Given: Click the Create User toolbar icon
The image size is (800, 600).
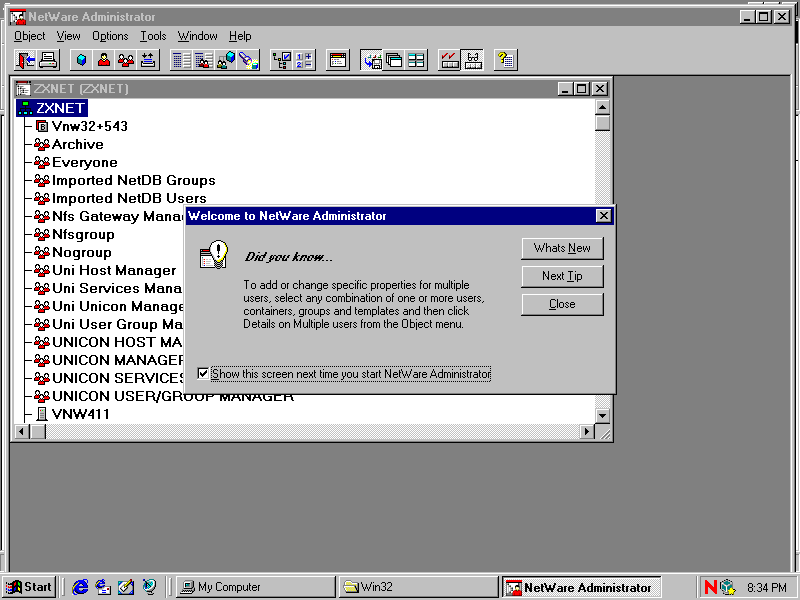Looking at the screenshot, I should 104,60.
